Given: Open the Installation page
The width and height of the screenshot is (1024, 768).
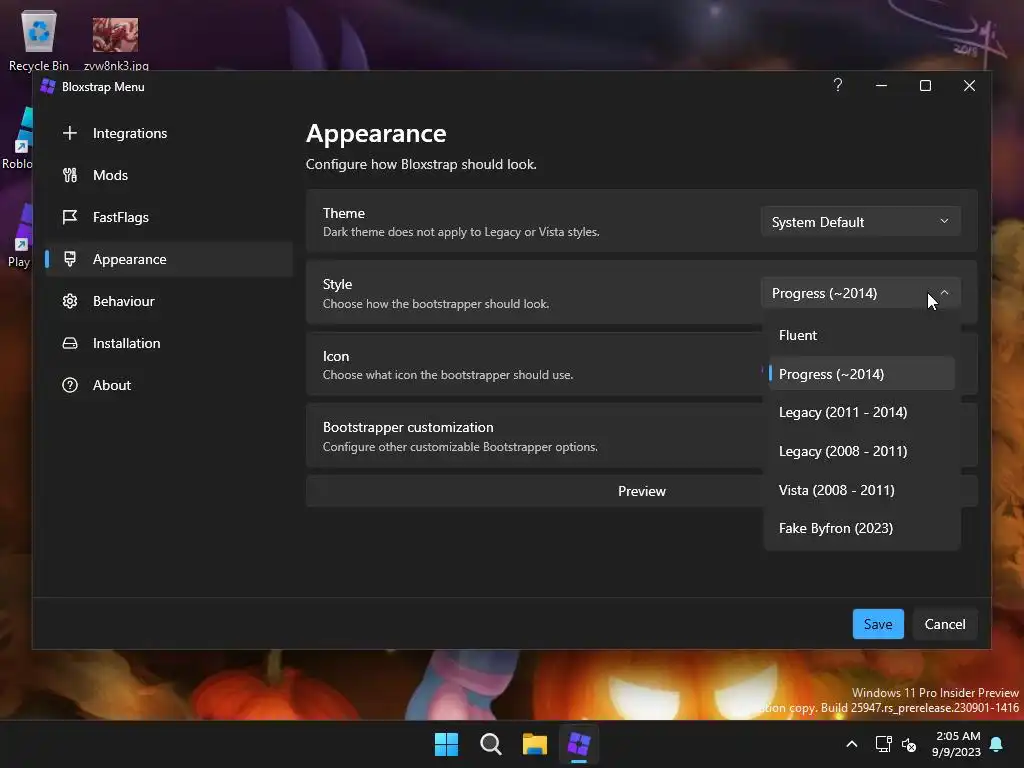Looking at the screenshot, I should (168, 343).
